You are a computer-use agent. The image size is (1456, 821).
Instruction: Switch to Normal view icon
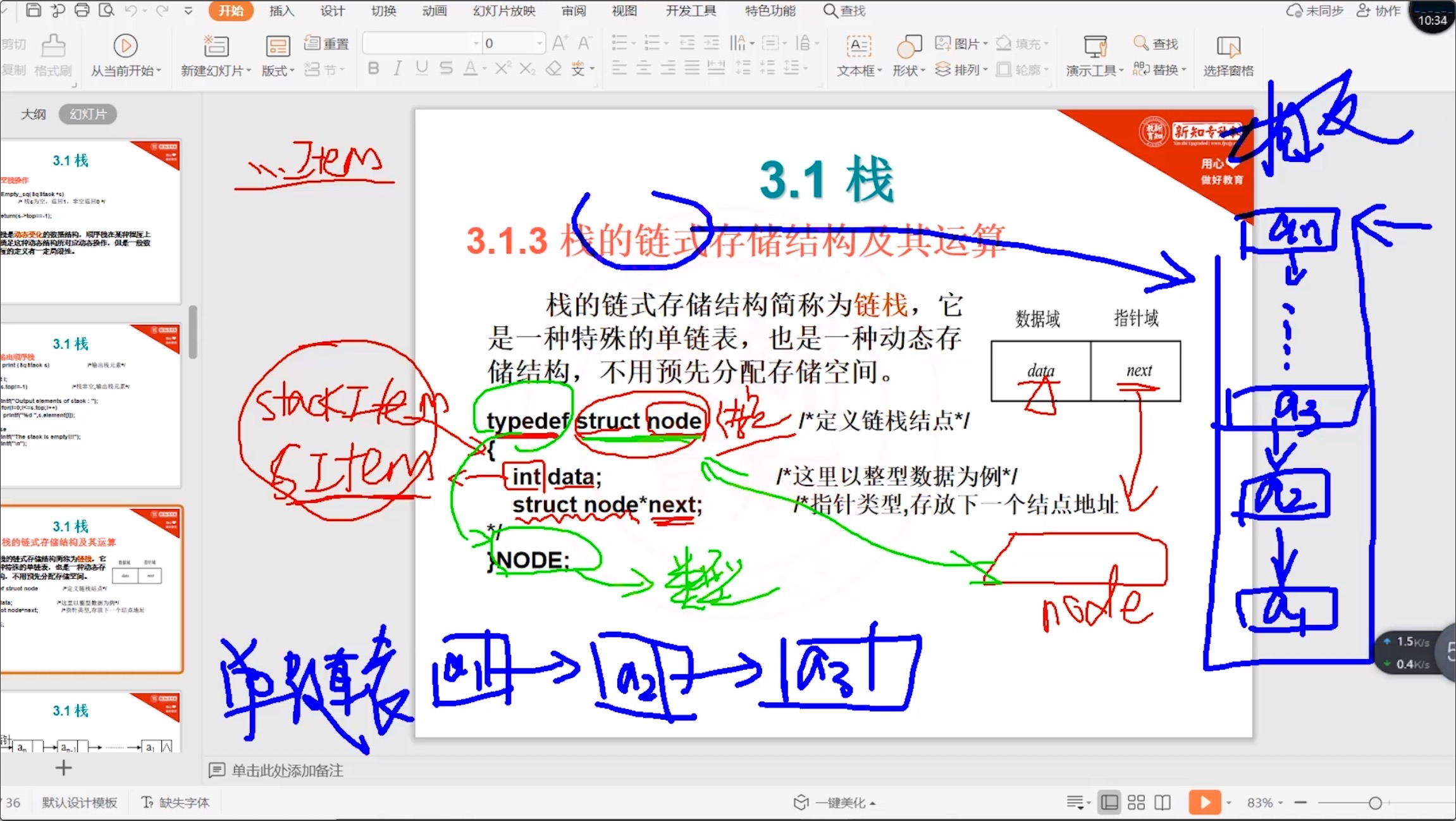1109,803
